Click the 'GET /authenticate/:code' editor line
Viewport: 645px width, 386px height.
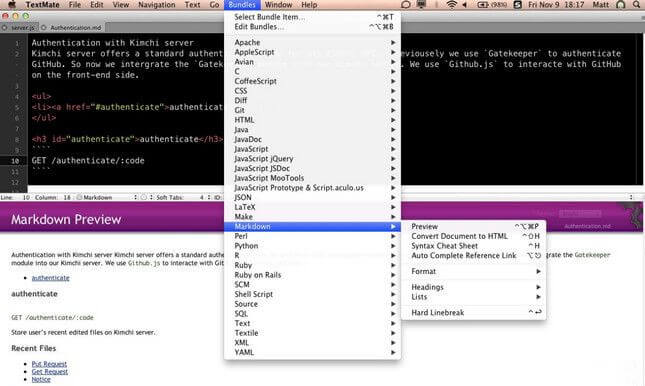[88, 160]
